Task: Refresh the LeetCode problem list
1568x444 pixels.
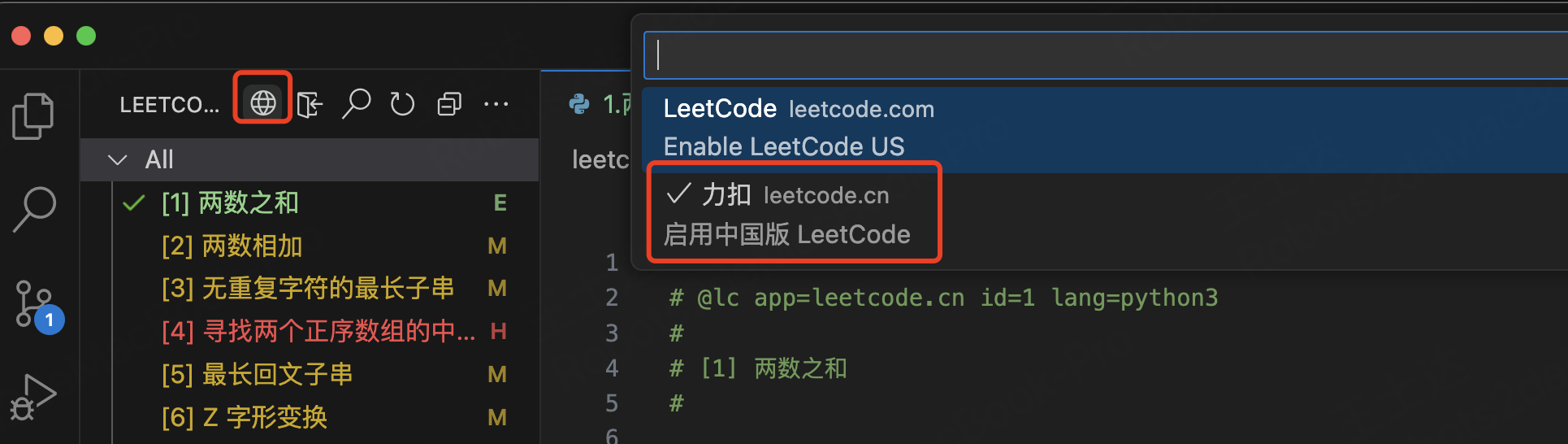Action: 402,104
